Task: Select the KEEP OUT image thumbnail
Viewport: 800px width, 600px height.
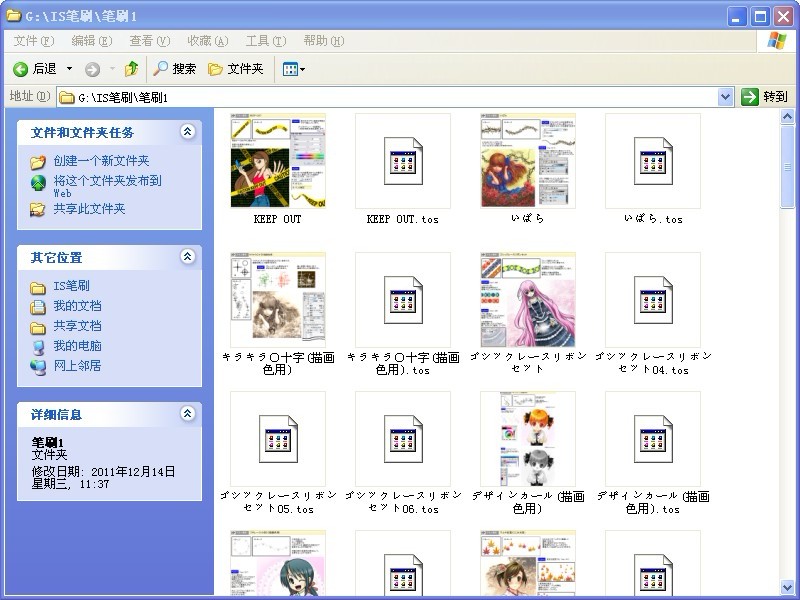Action: coord(278,161)
